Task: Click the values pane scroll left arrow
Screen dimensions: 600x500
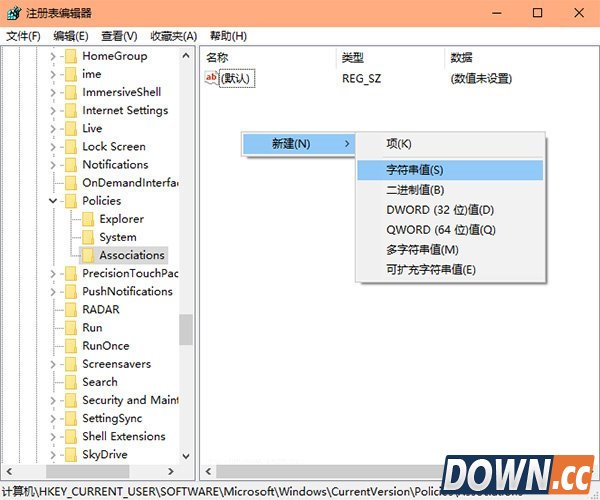Action: pos(208,471)
